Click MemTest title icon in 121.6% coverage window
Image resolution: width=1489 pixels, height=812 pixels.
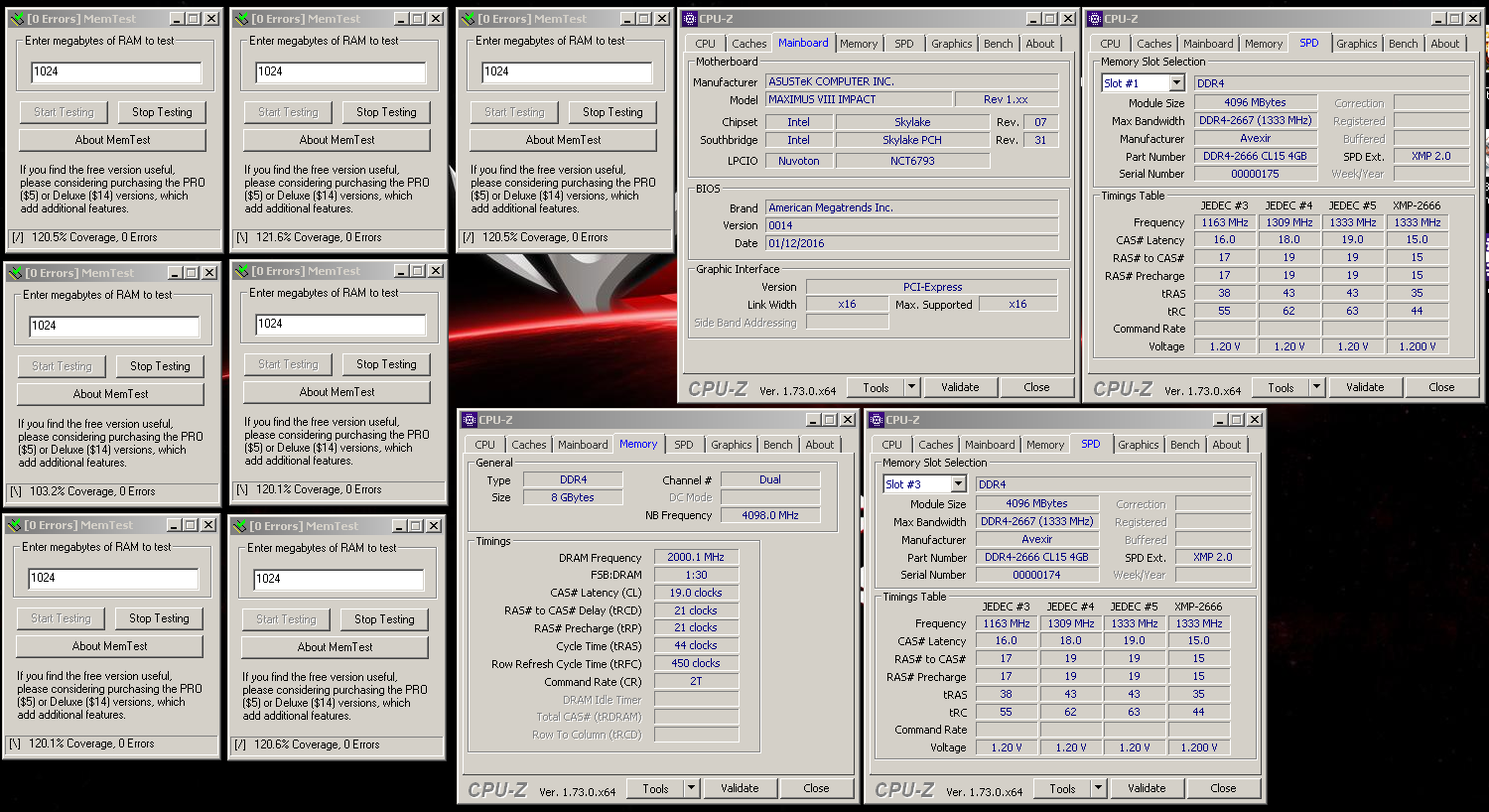click(241, 19)
